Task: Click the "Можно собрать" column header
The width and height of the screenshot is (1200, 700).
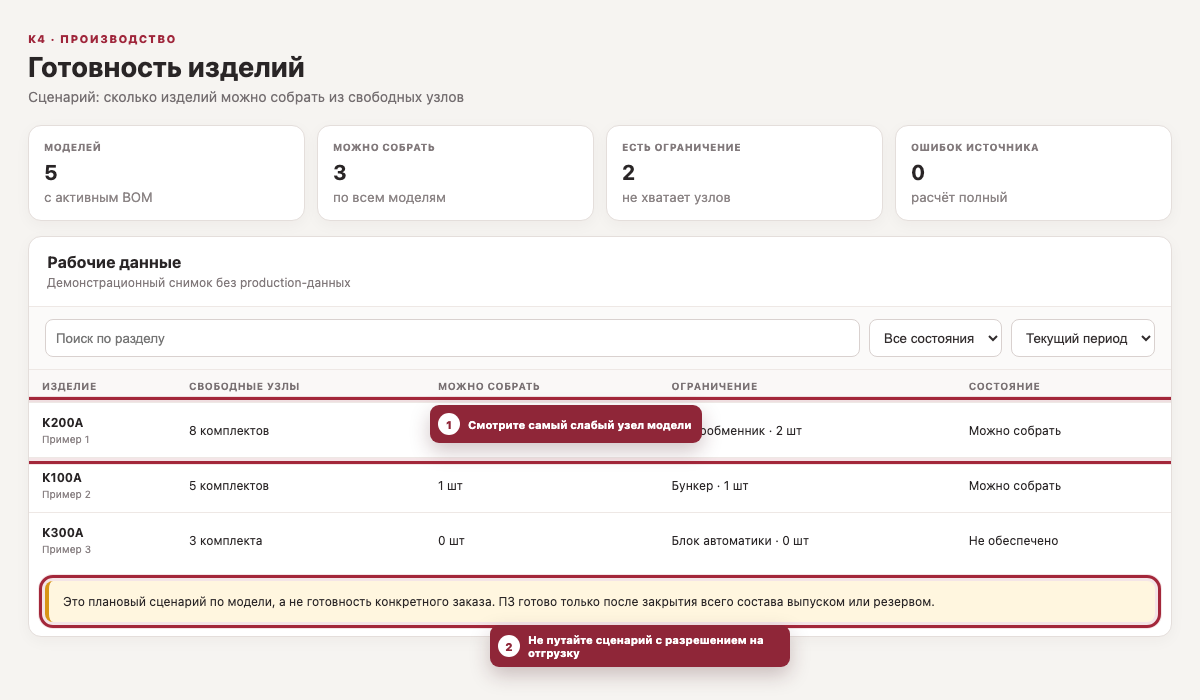Action: 489,386
